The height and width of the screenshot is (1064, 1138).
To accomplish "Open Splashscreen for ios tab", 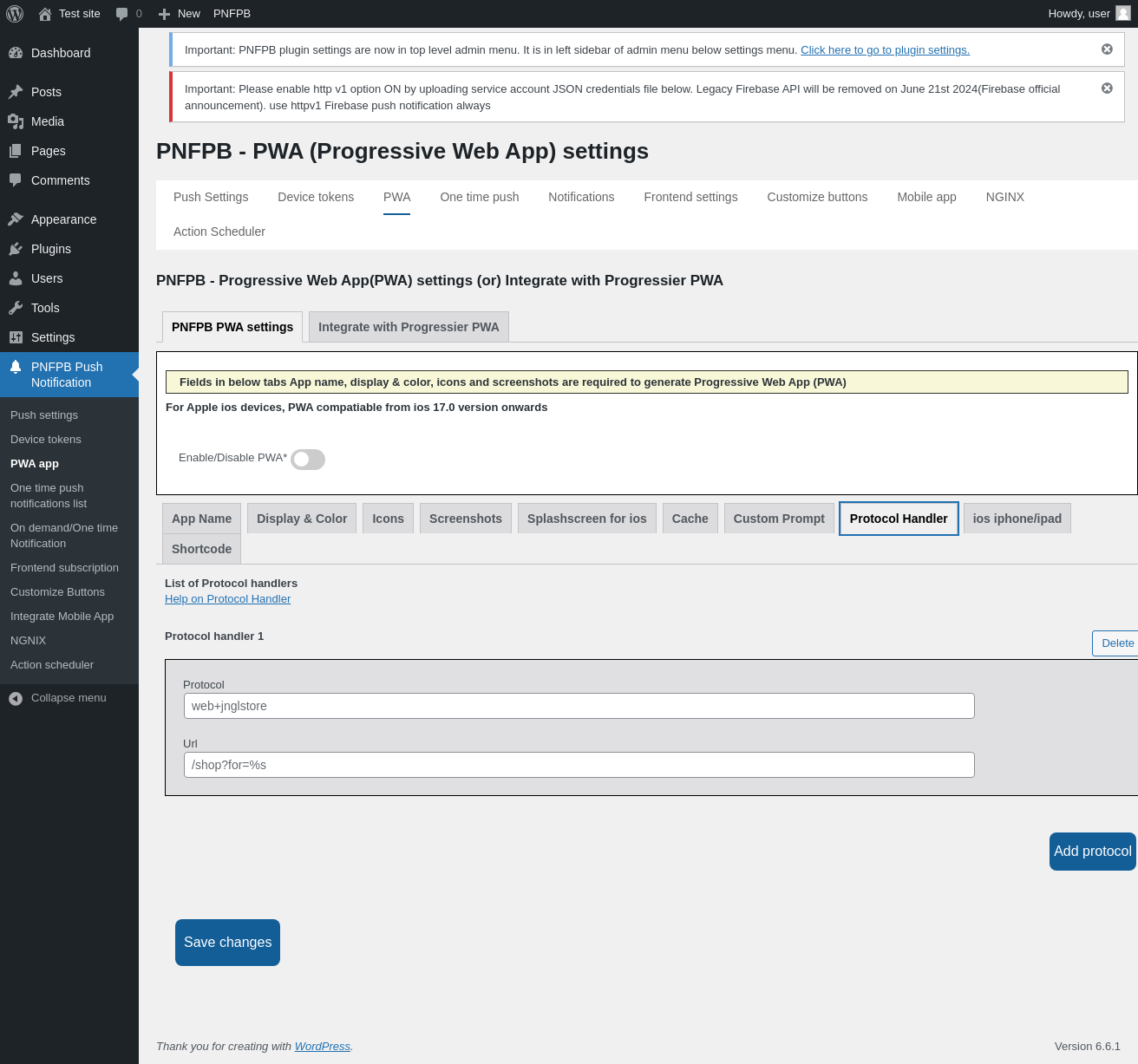I will pyautogui.click(x=587, y=519).
